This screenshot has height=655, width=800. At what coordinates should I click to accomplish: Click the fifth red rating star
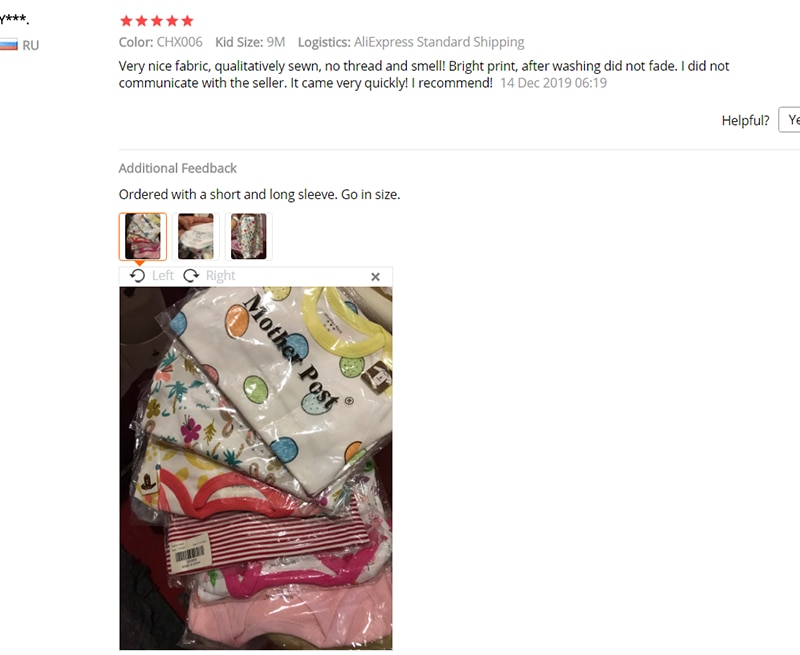(187, 21)
